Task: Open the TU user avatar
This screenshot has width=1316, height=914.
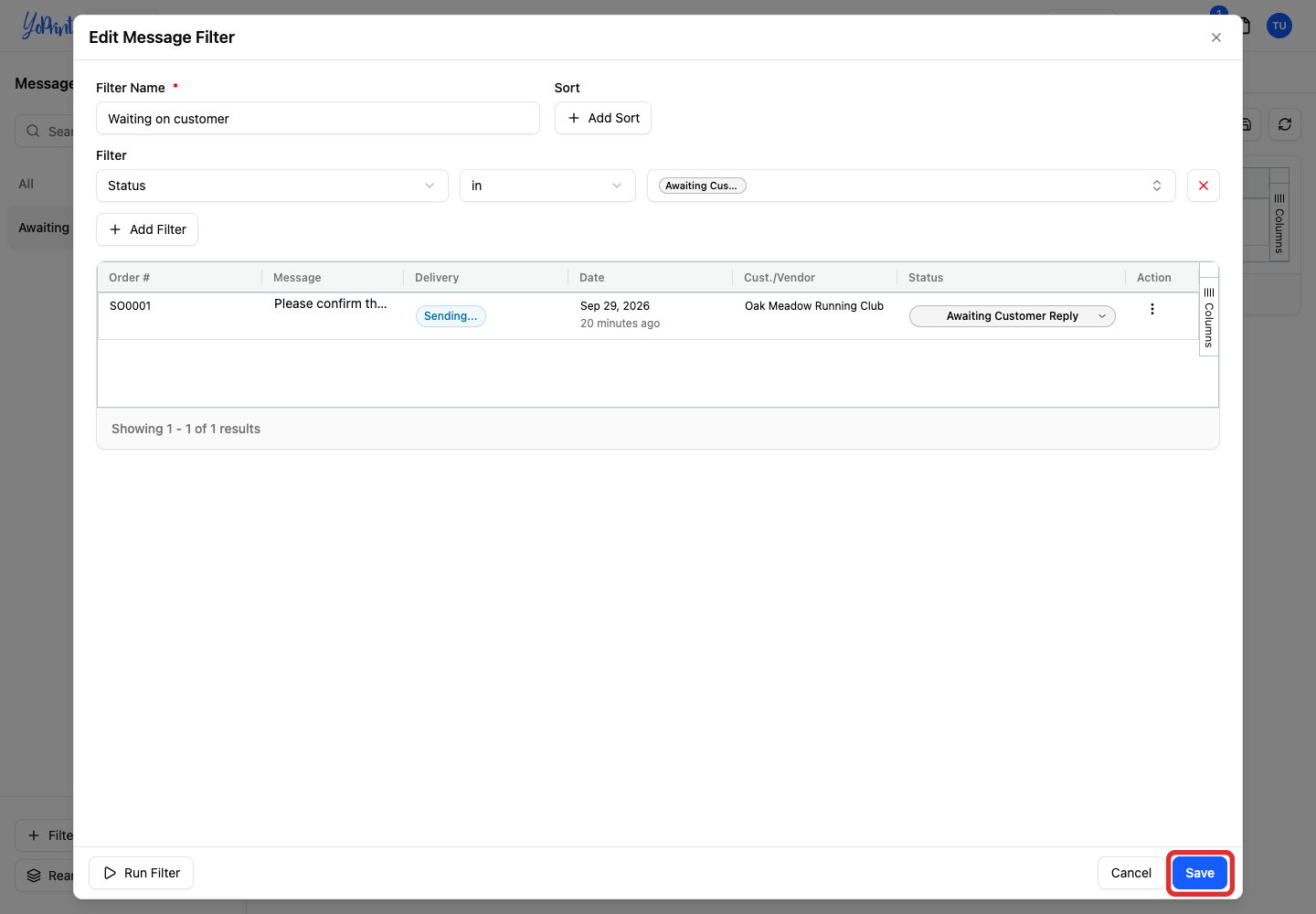Action: (1279, 26)
